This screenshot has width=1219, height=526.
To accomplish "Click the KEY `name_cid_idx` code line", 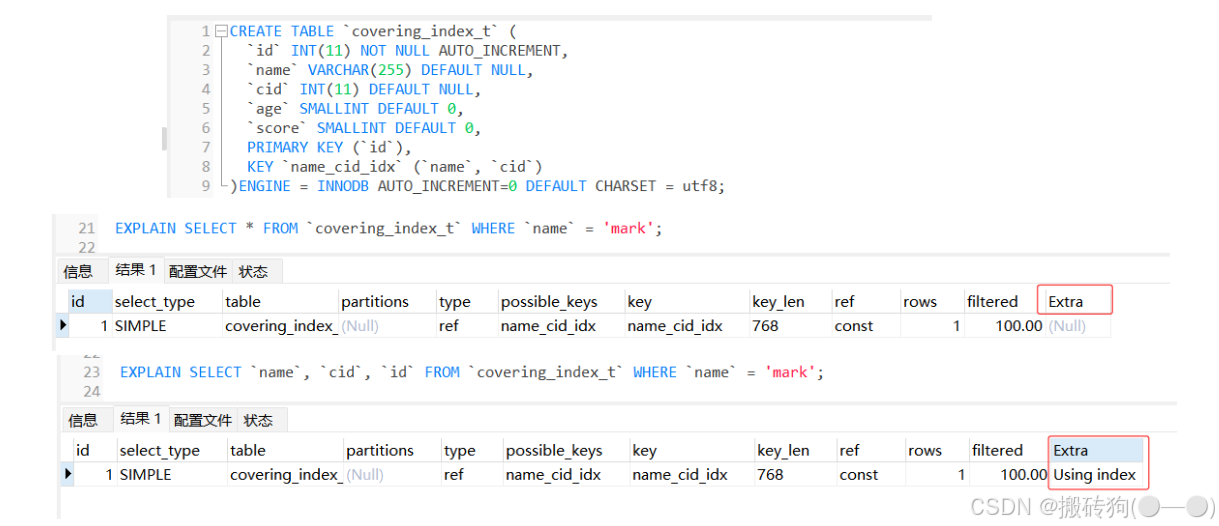I will coord(394,166).
